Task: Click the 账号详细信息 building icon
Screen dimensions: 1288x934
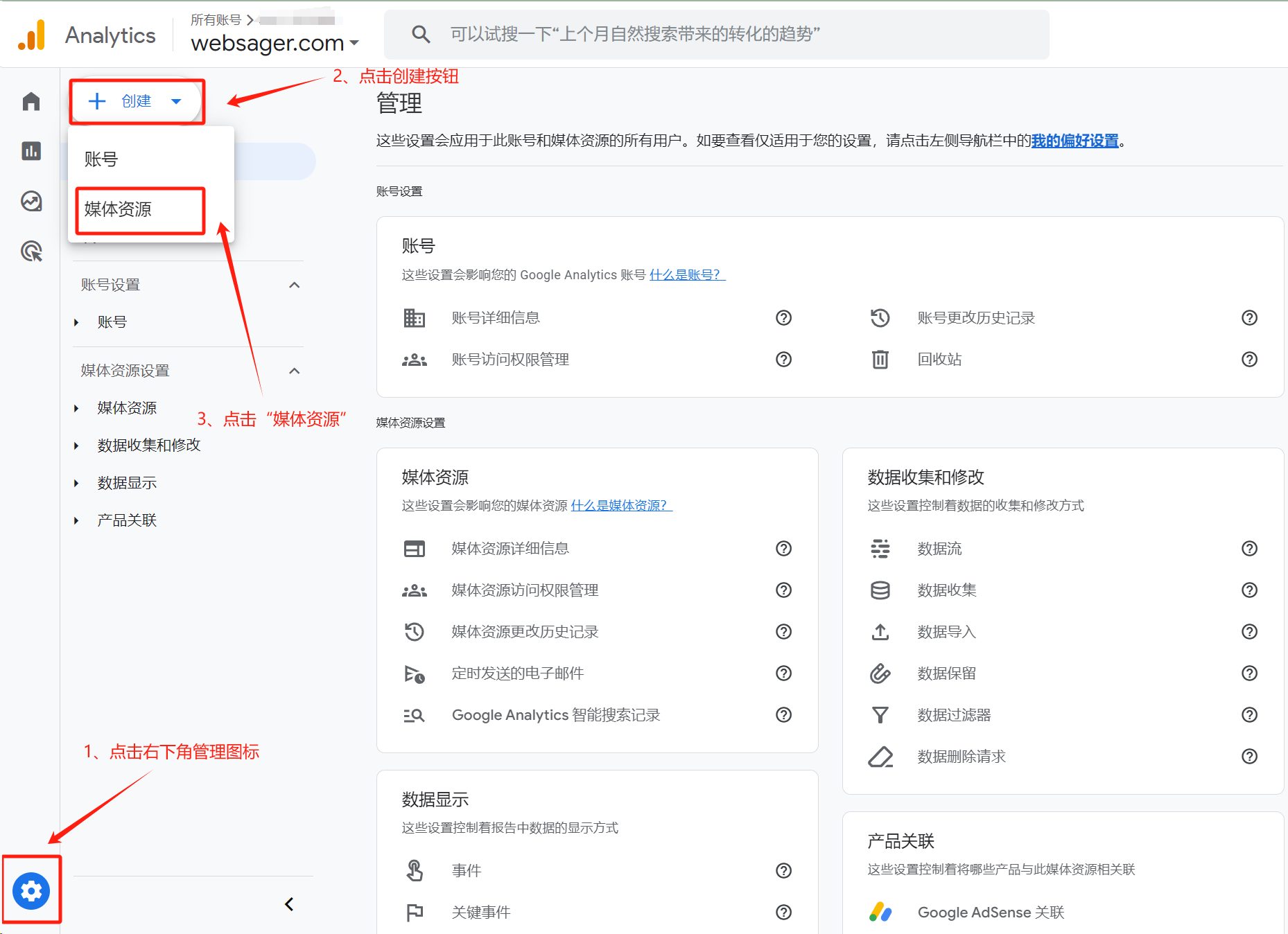Action: click(415, 318)
